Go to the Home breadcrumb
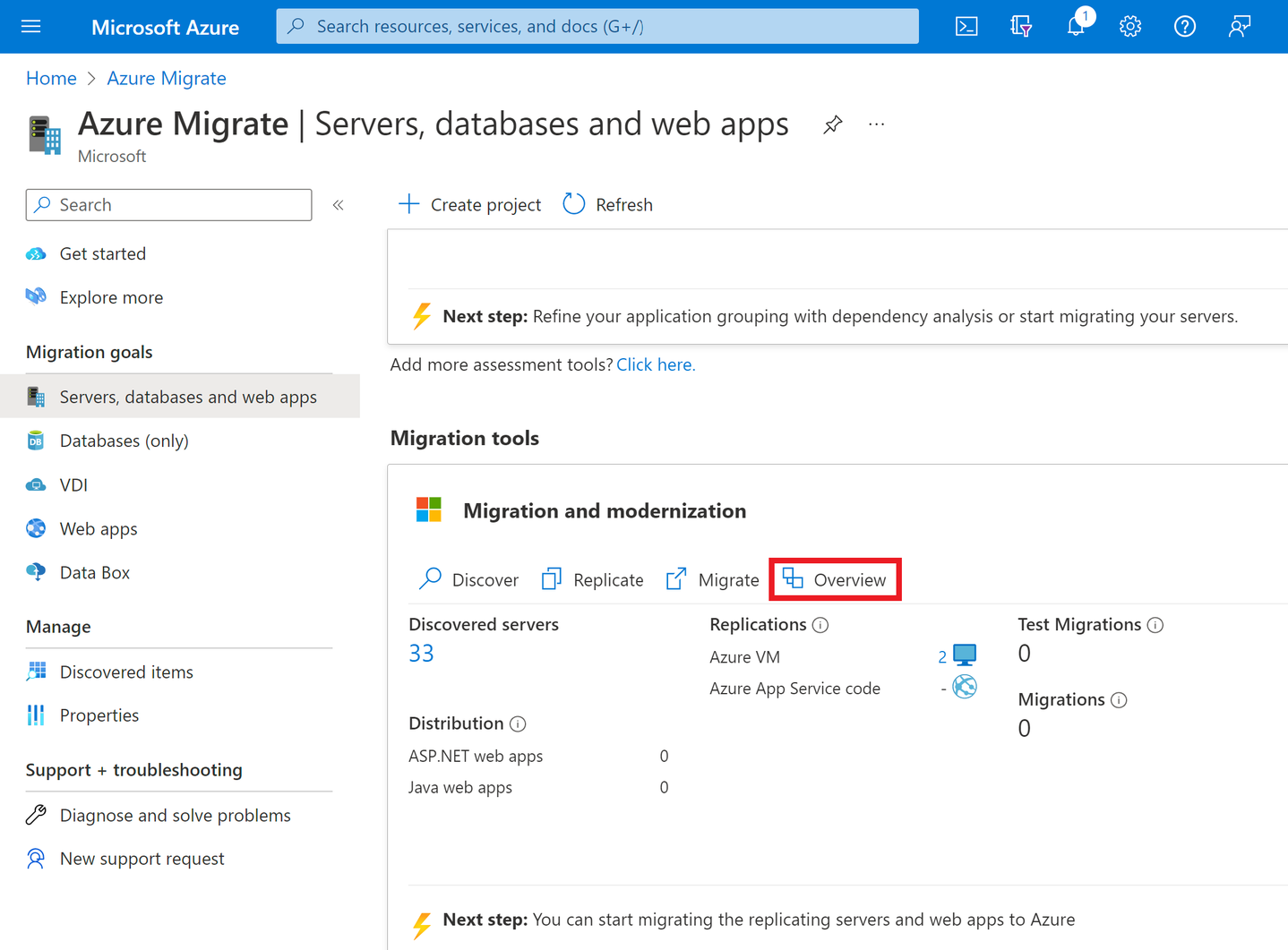Screen dimensions: 1288x950 coord(51,79)
